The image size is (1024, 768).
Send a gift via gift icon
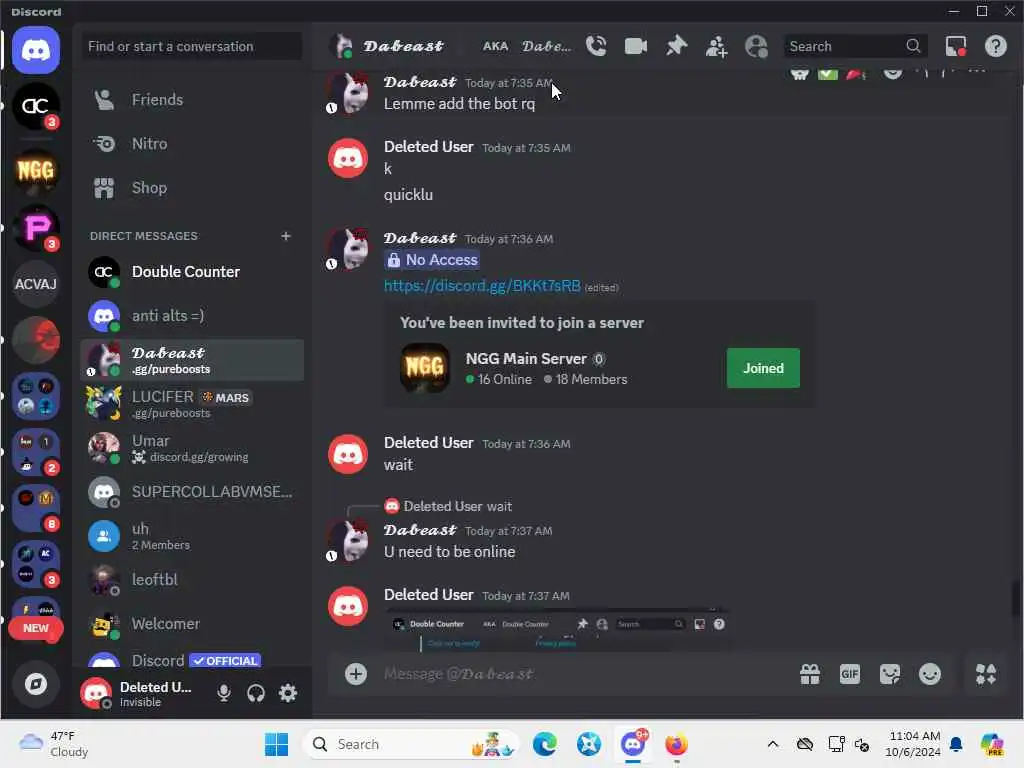click(810, 674)
